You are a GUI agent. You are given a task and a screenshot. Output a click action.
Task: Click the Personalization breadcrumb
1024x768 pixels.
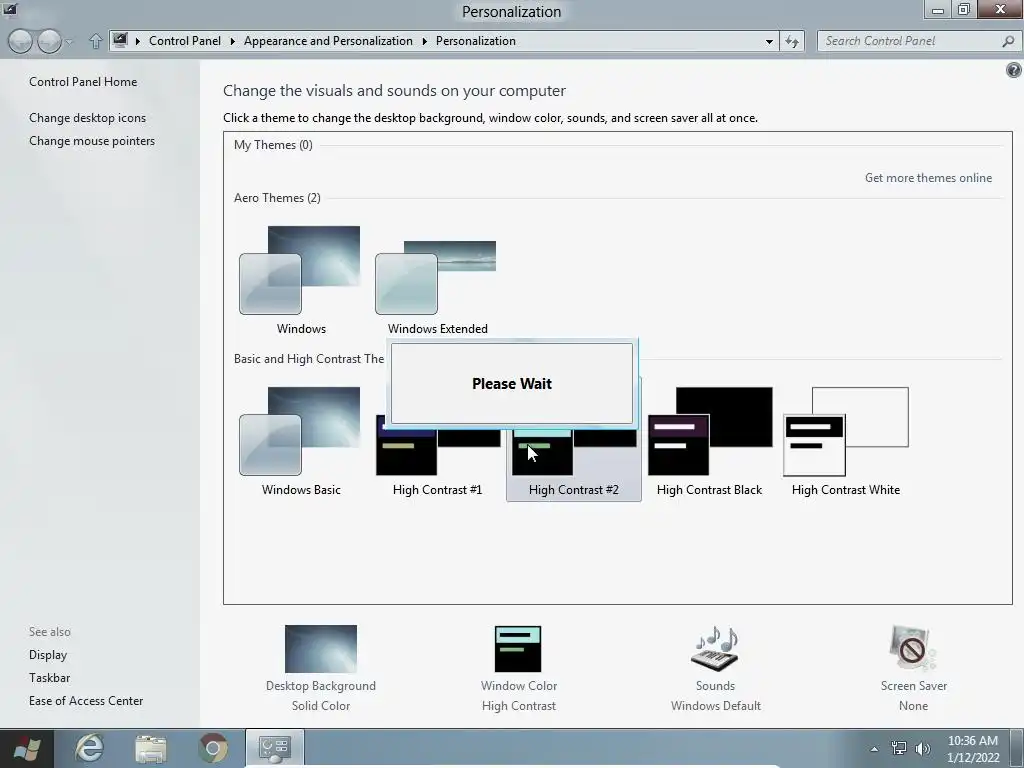click(475, 40)
